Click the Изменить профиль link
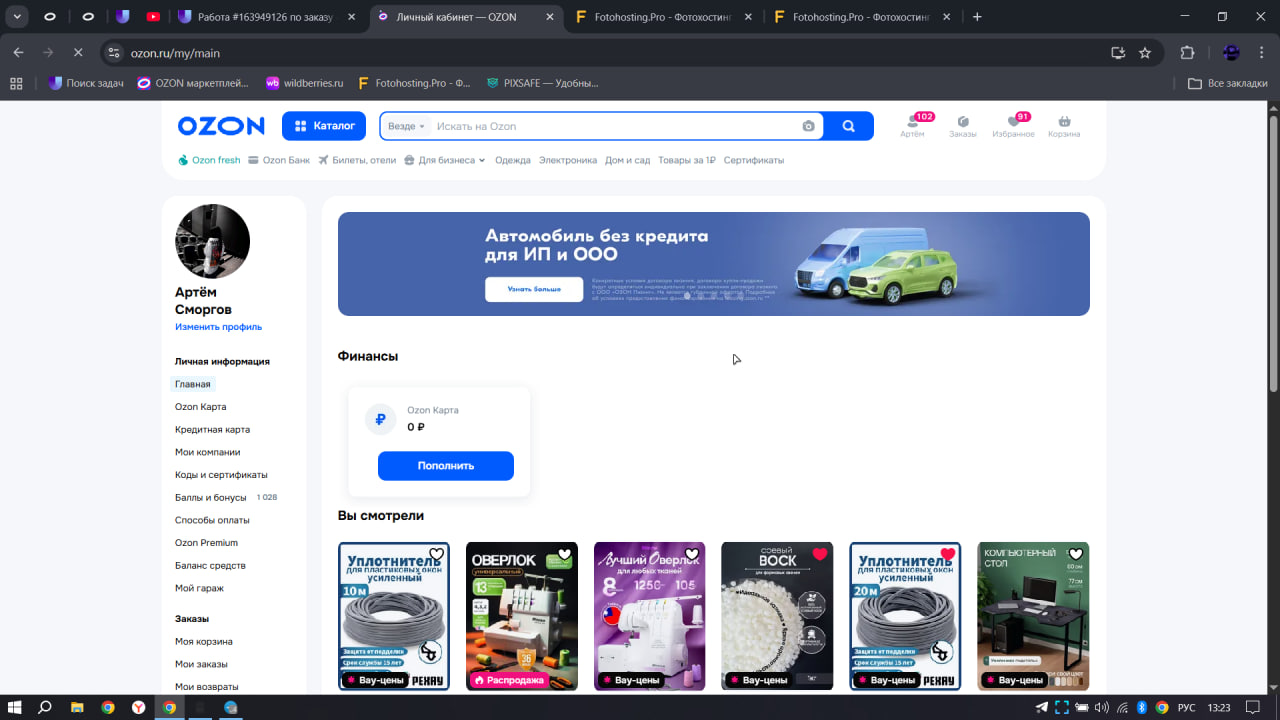The width and height of the screenshot is (1280, 720). tap(218, 327)
